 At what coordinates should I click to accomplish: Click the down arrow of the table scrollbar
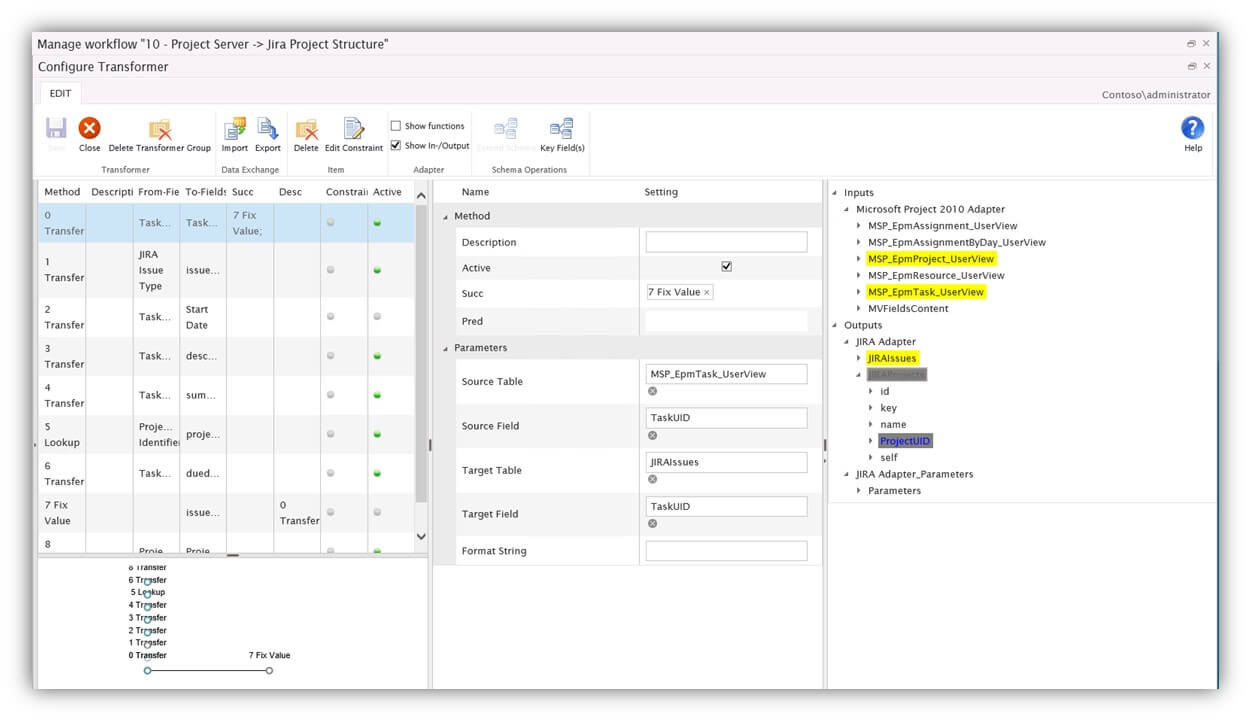coord(421,537)
